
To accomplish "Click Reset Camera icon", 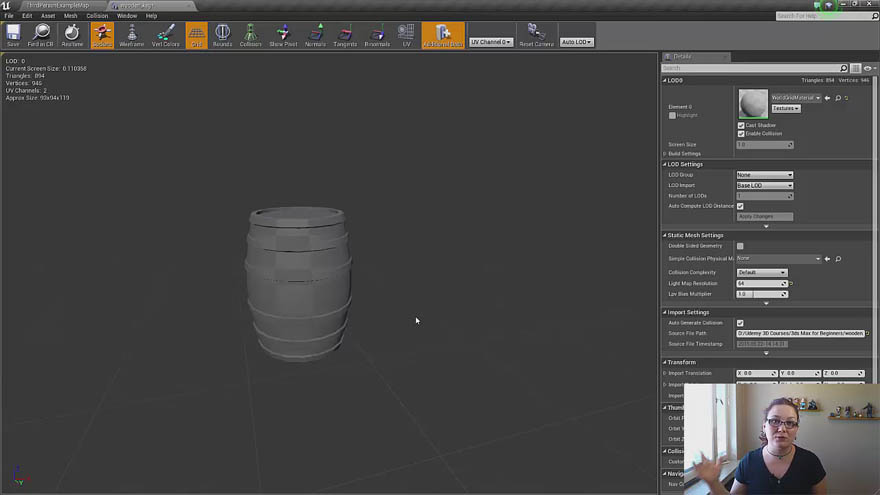I will pos(537,35).
